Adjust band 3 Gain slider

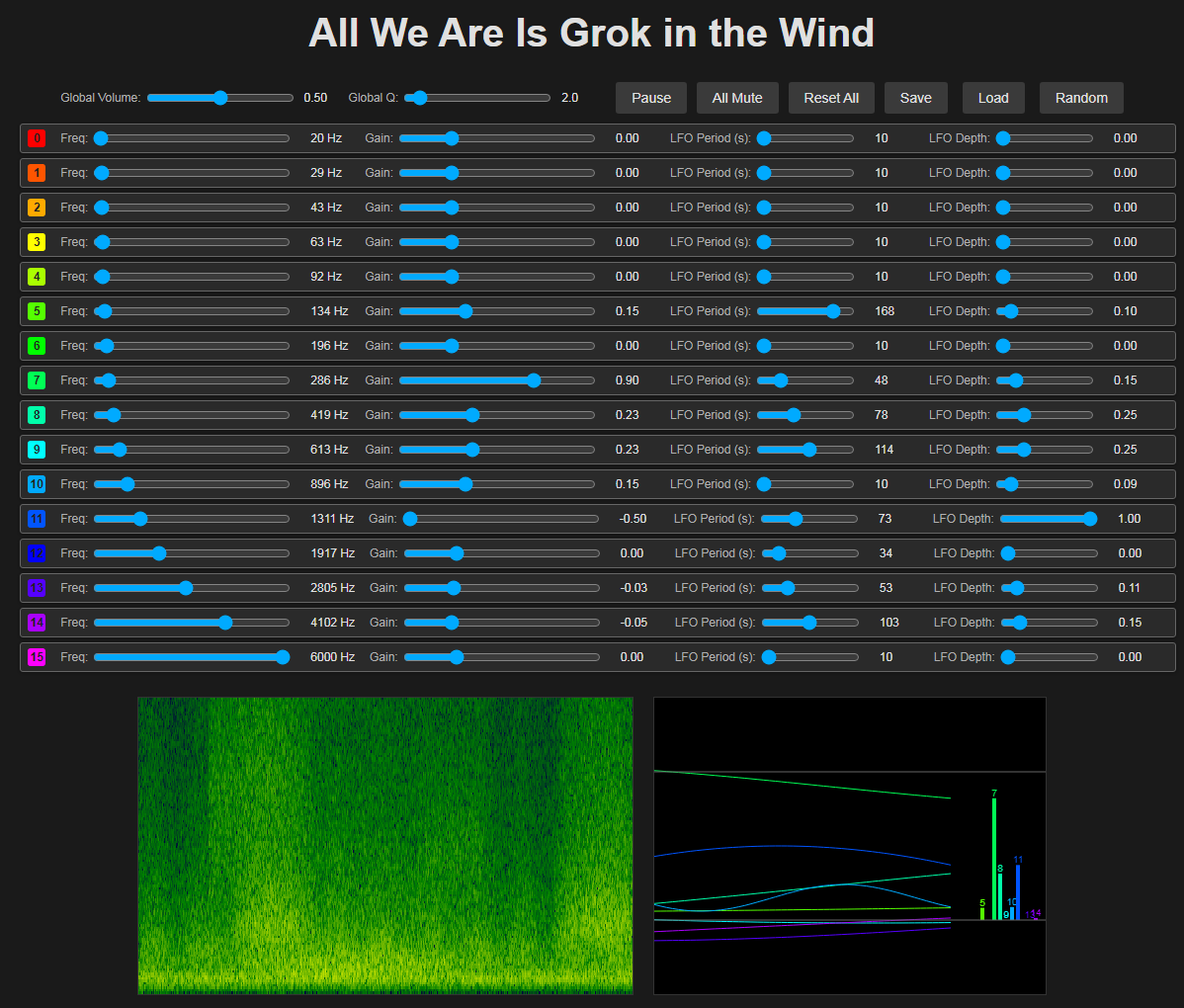click(x=497, y=241)
